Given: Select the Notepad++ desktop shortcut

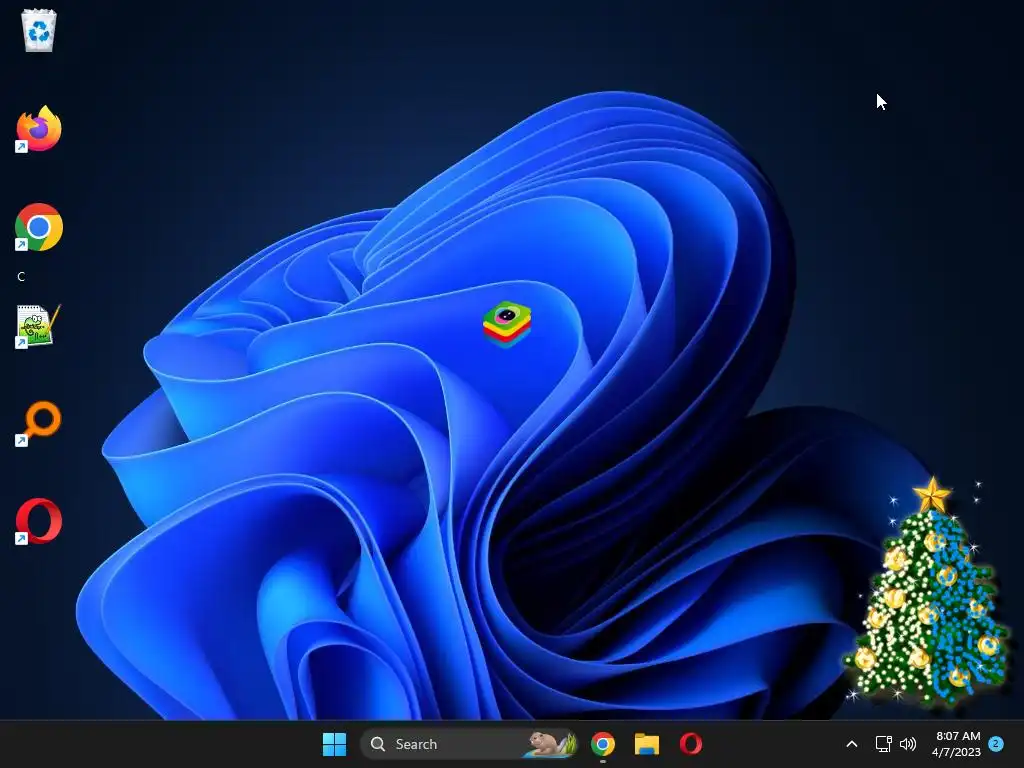Looking at the screenshot, I should click(39, 325).
